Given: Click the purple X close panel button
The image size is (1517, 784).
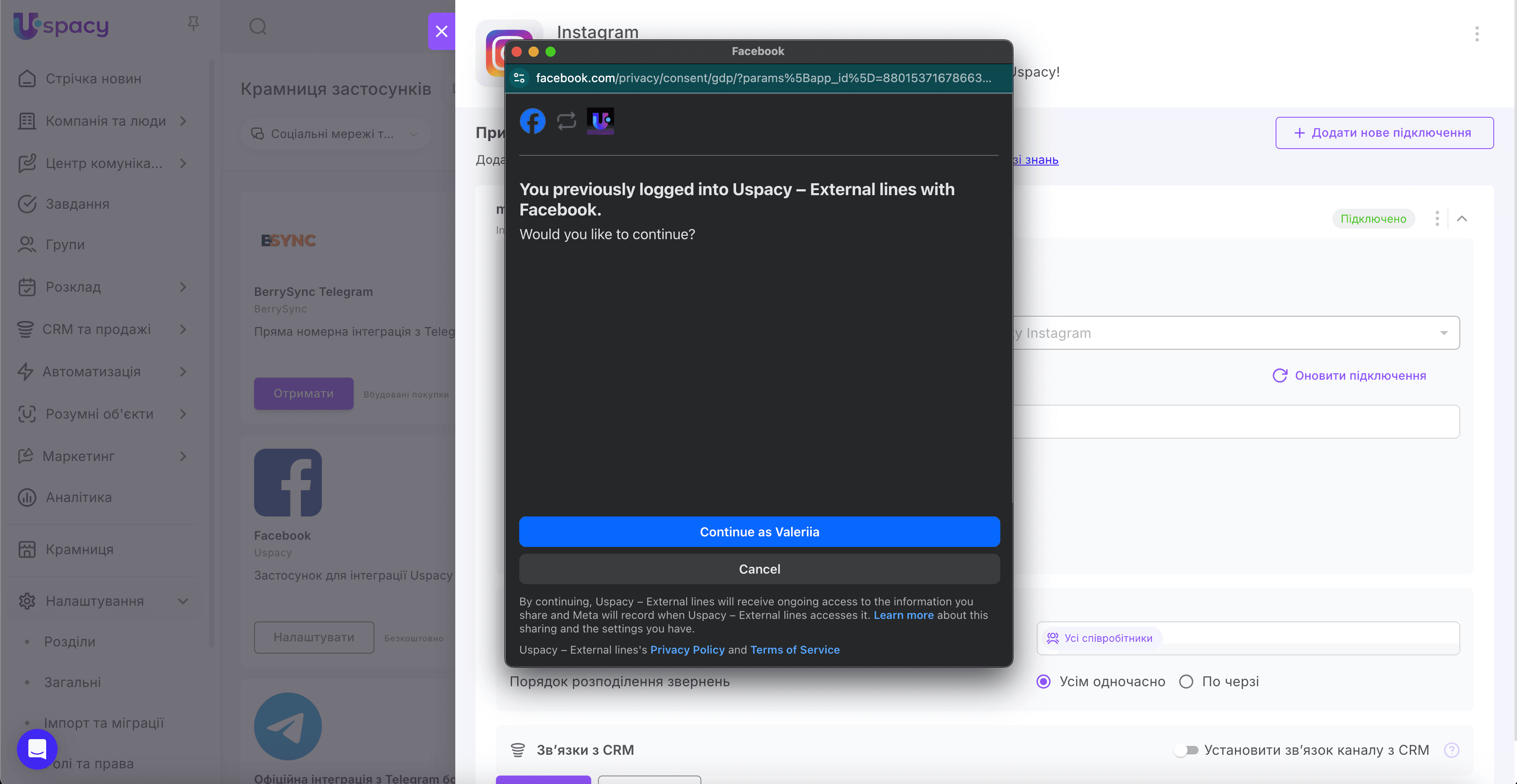Looking at the screenshot, I should (x=441, y=31).
